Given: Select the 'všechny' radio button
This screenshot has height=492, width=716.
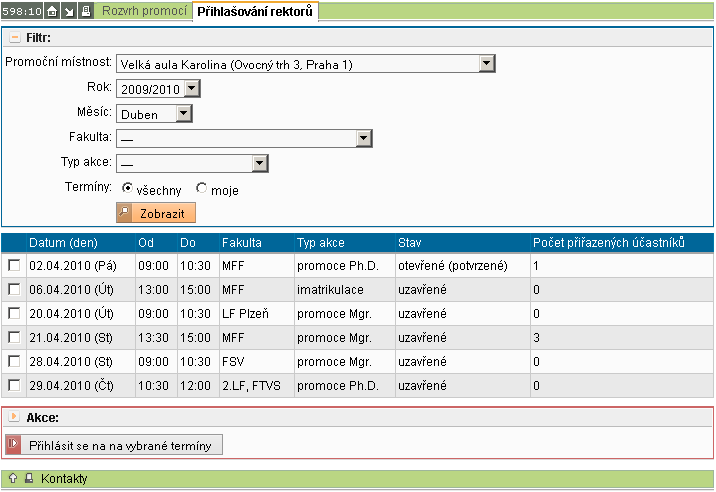Looking at the screenshot, I should 127,188.
